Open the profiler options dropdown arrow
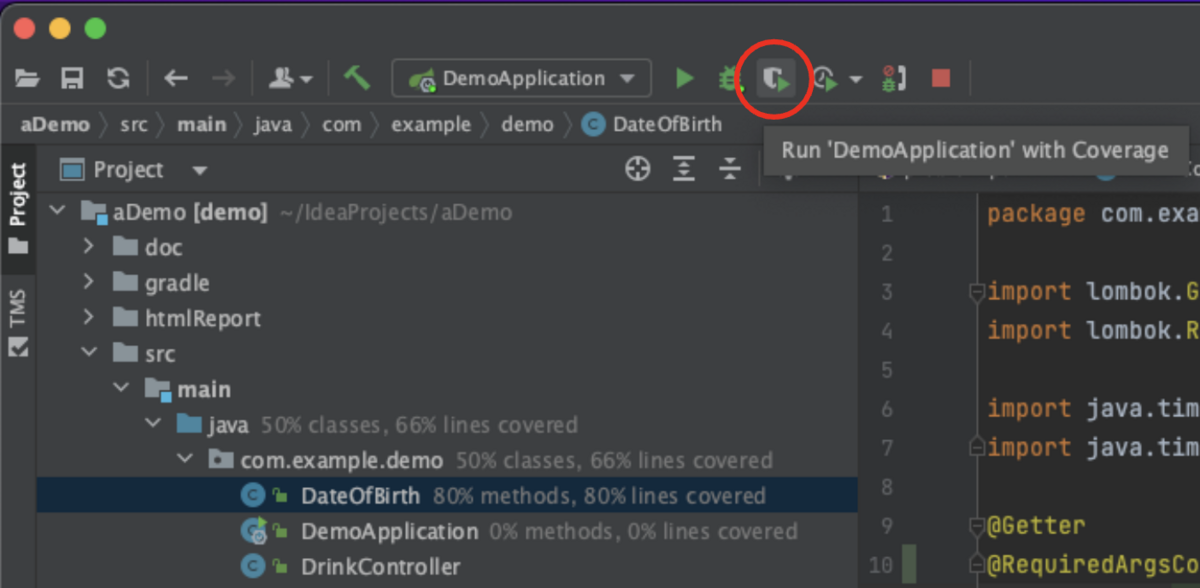The height and width of the screenshot is (588, 1200). 856,79
